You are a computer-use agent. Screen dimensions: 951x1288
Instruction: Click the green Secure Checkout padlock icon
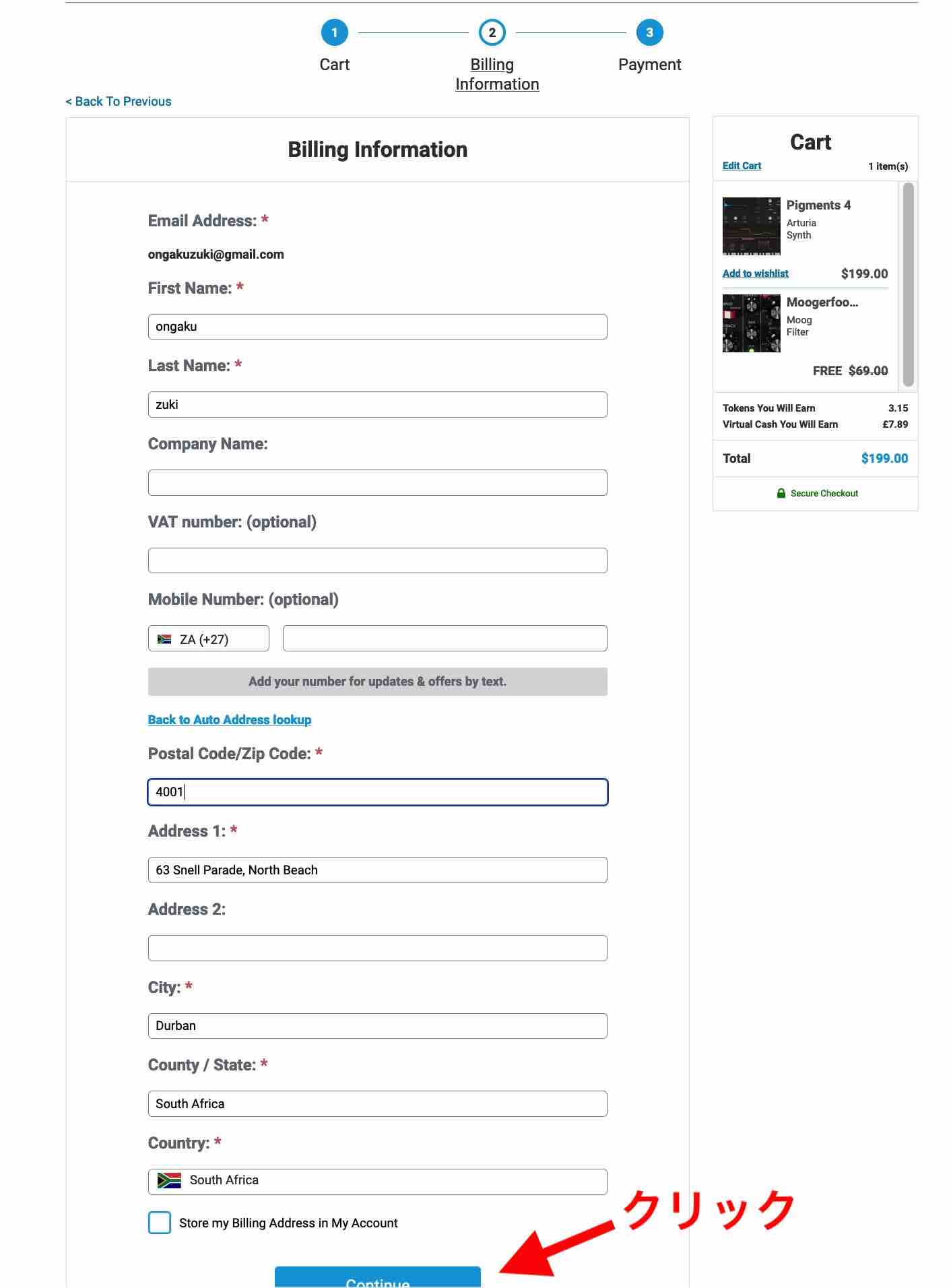point(781,493)
